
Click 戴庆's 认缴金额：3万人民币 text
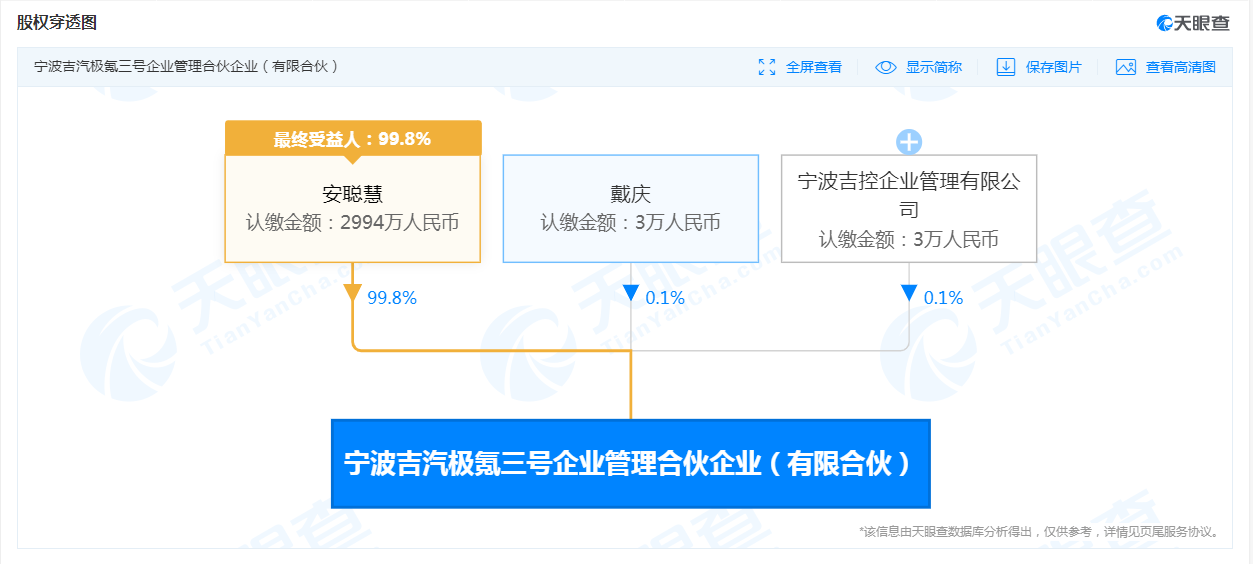pos(631,222)
